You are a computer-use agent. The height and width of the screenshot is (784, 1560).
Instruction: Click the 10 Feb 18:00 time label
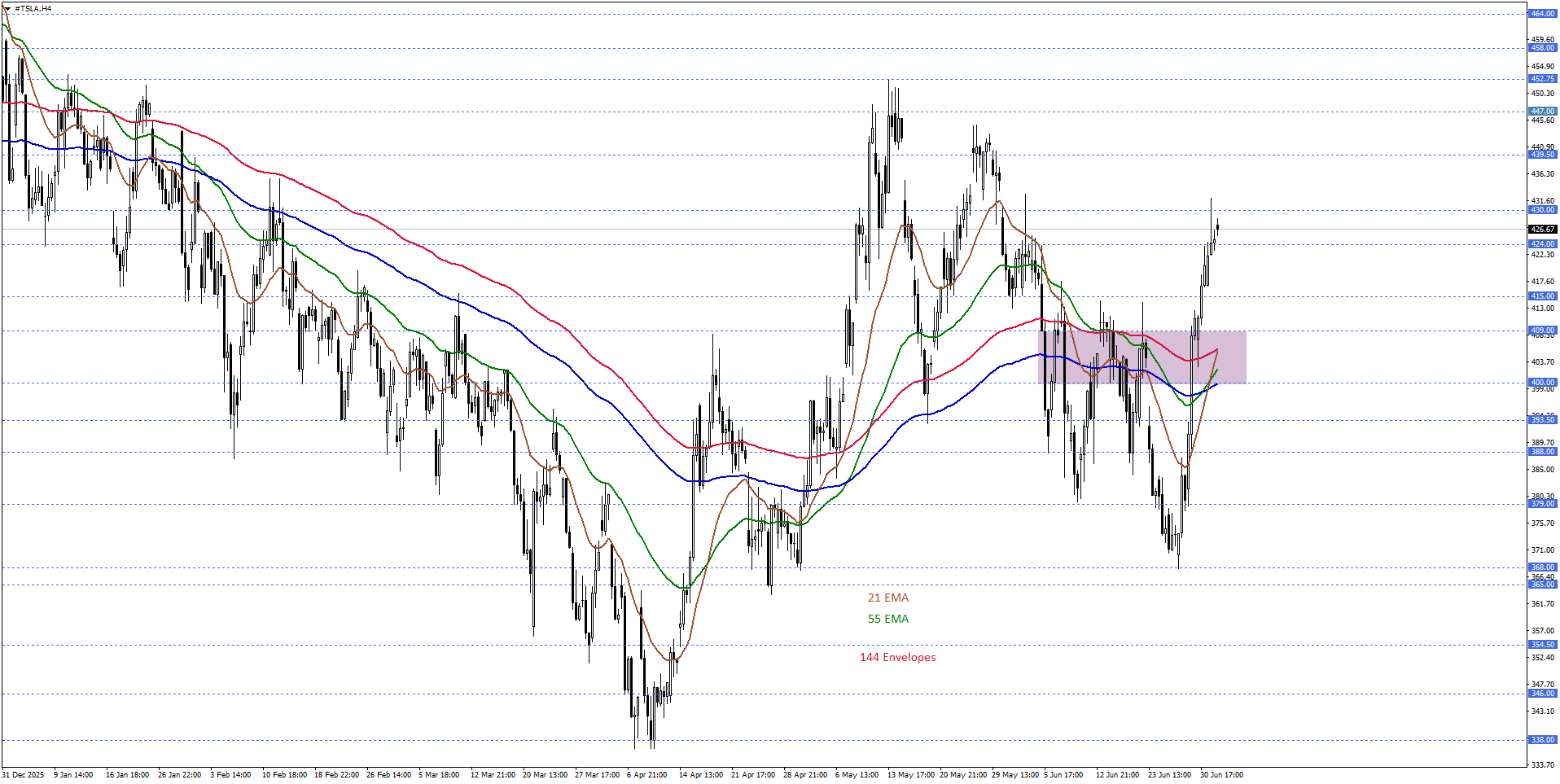284,775
